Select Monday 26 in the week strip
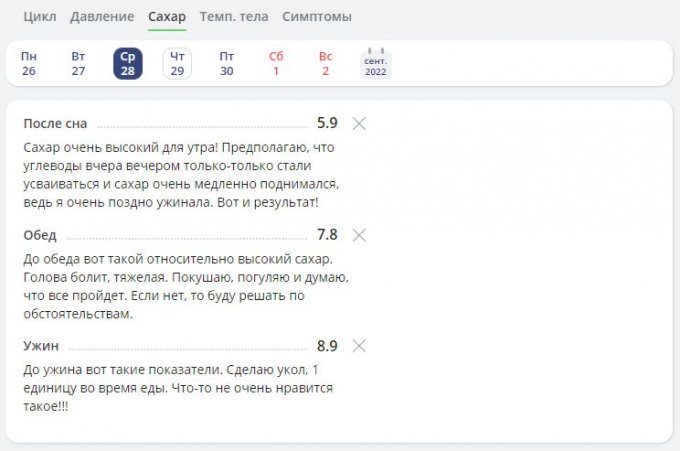Image resolution: width=680 pixels, height=451 pixels. [x=29, y=64]
